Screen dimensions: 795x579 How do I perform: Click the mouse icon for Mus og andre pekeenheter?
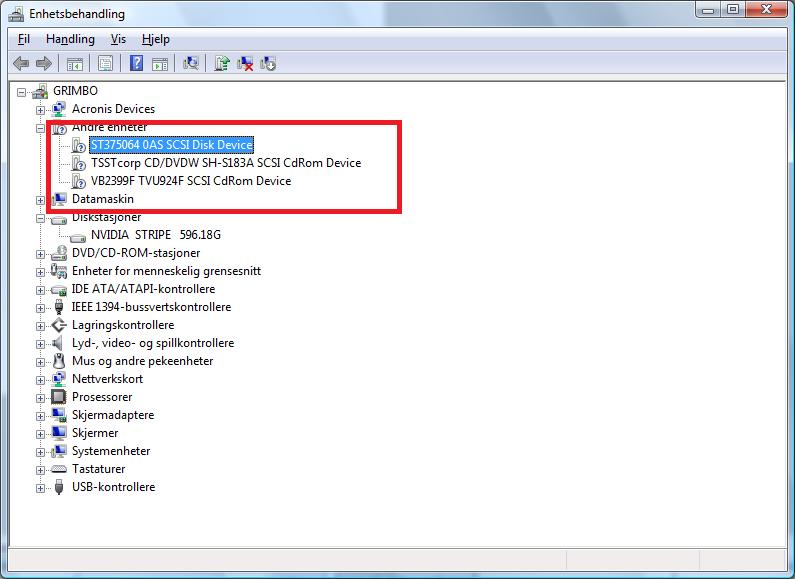click(59, 361)
